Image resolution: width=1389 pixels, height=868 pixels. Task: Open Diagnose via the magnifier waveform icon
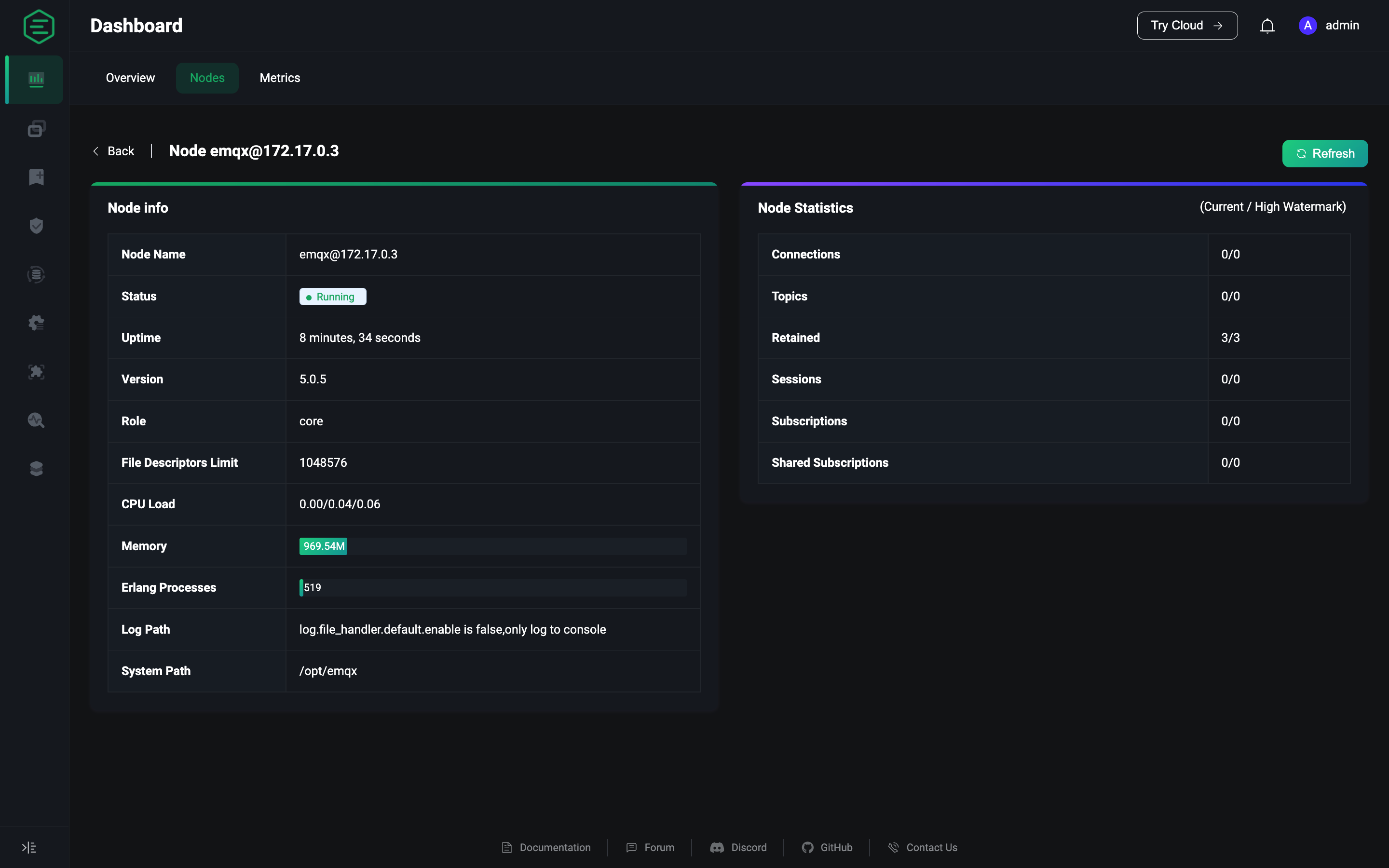[x=36, y=420]
